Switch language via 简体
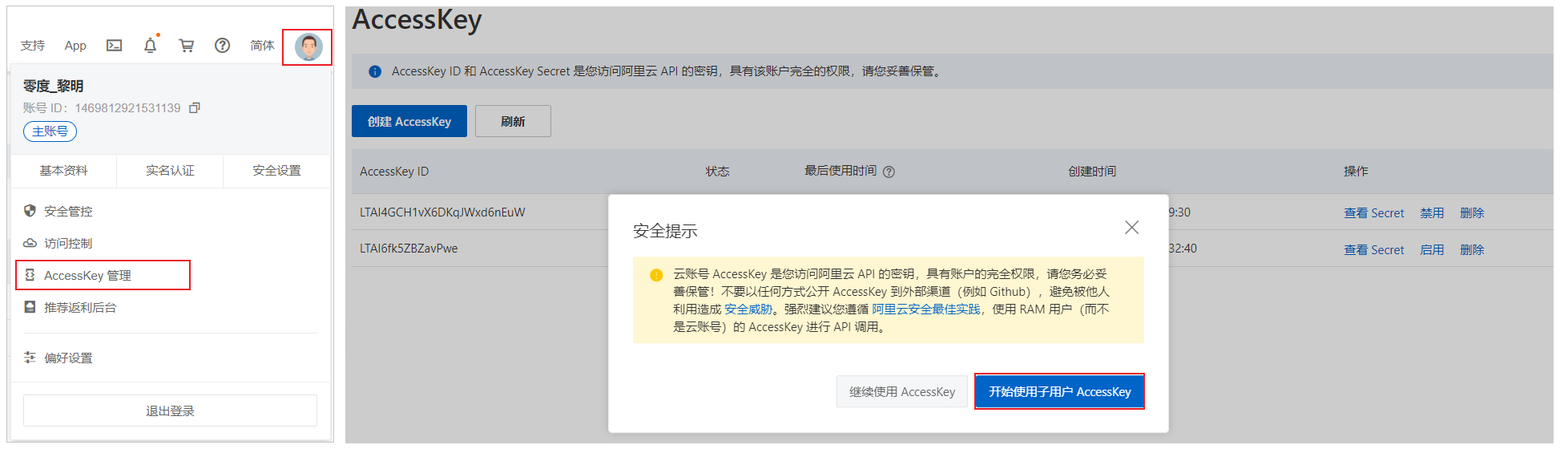Viewport: 1568px width, 453px height. (x=262, y=46)
